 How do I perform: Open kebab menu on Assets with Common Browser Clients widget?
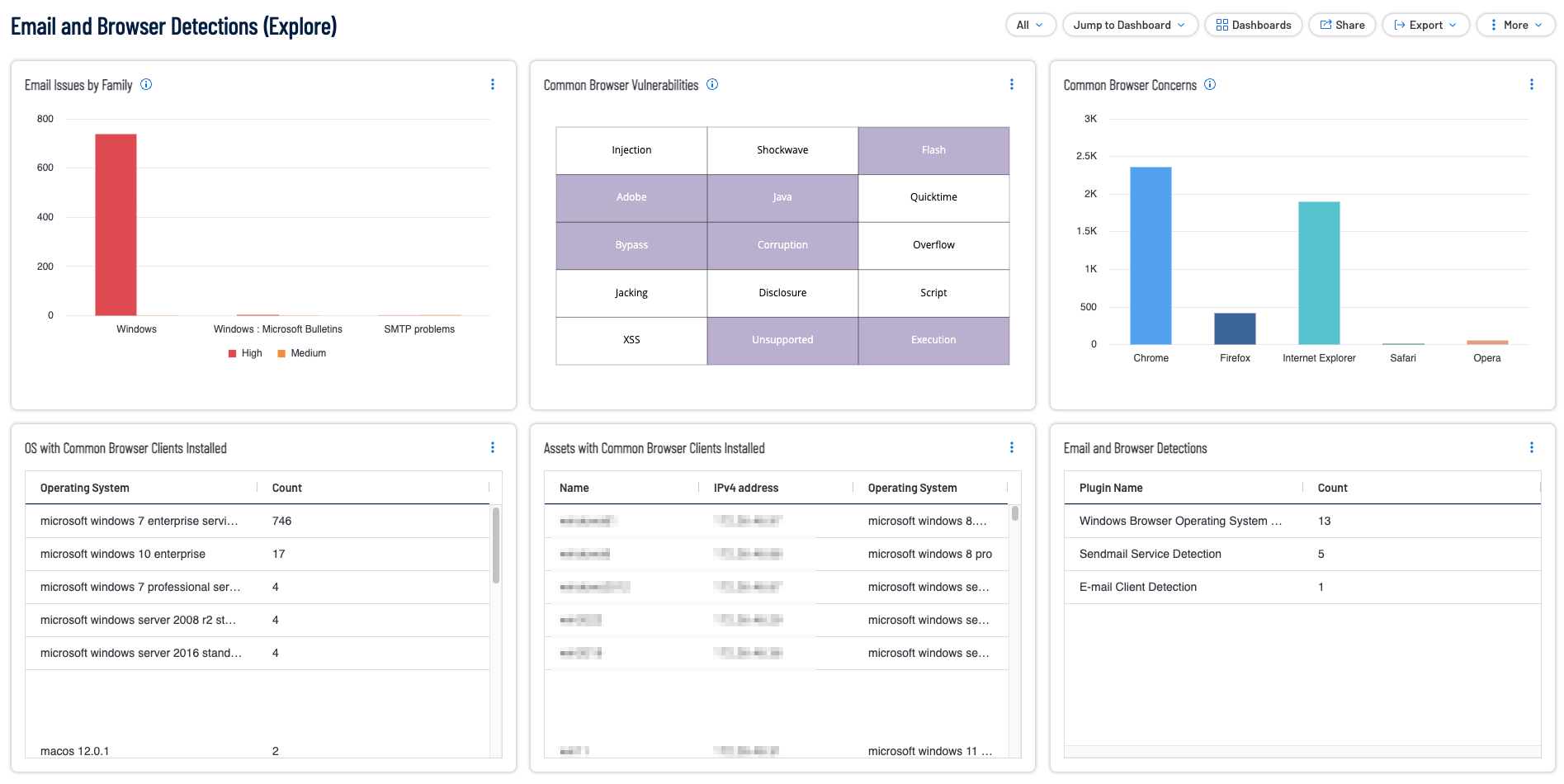[x=1012, y=447]
